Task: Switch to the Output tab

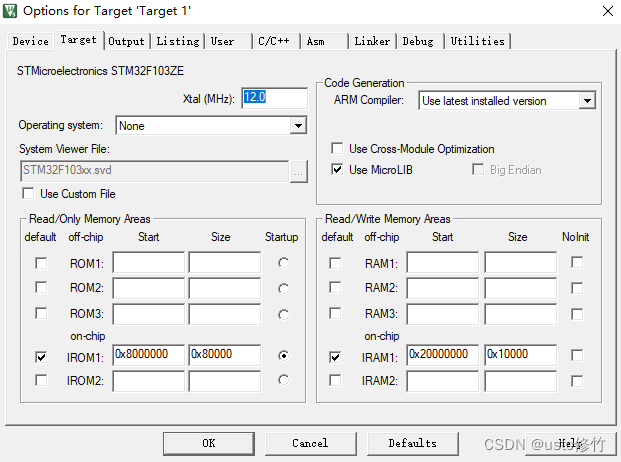Action: tap(126, 41)
